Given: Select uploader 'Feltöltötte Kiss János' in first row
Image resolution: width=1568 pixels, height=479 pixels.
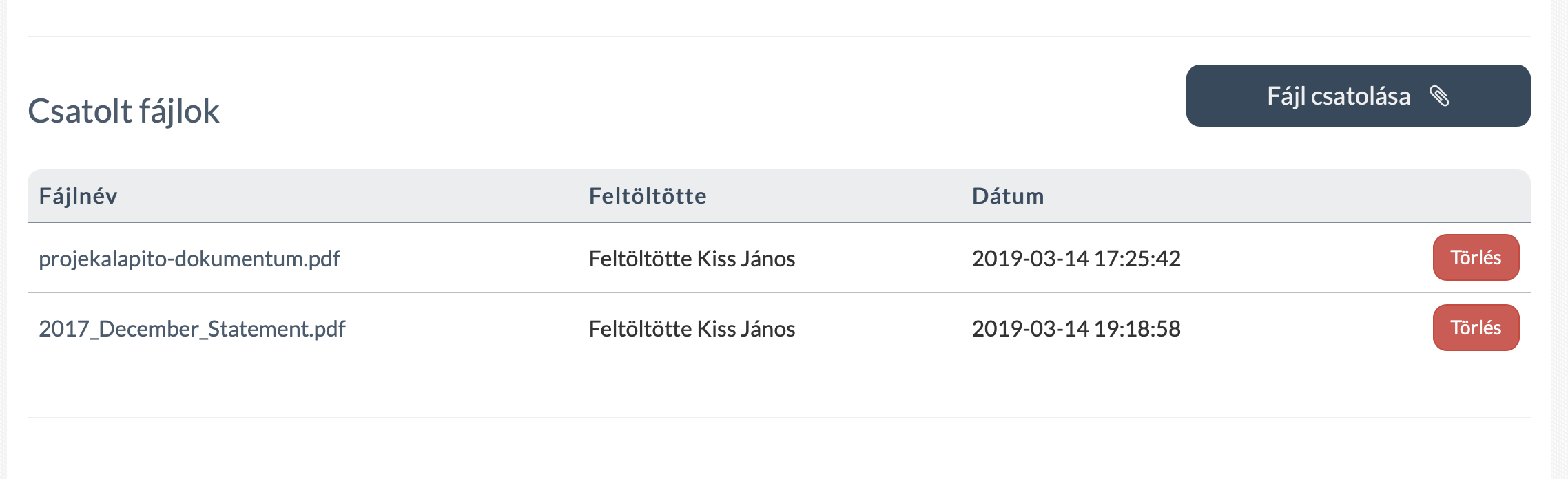Looking at the screenshot, I should [x=691, y=259].
